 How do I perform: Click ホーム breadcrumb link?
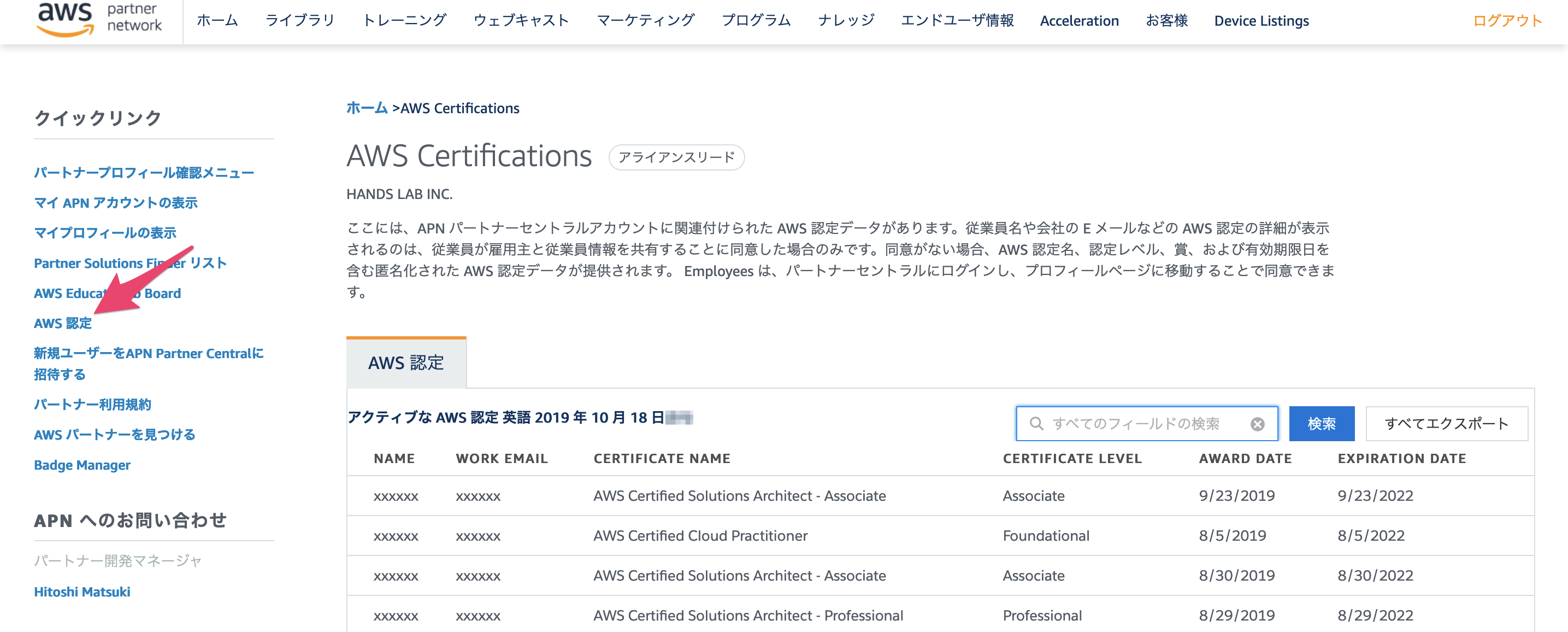coord(367,108)
